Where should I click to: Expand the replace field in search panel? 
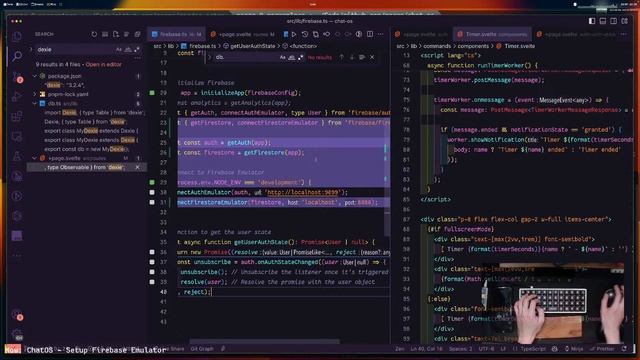coord(31,49)
